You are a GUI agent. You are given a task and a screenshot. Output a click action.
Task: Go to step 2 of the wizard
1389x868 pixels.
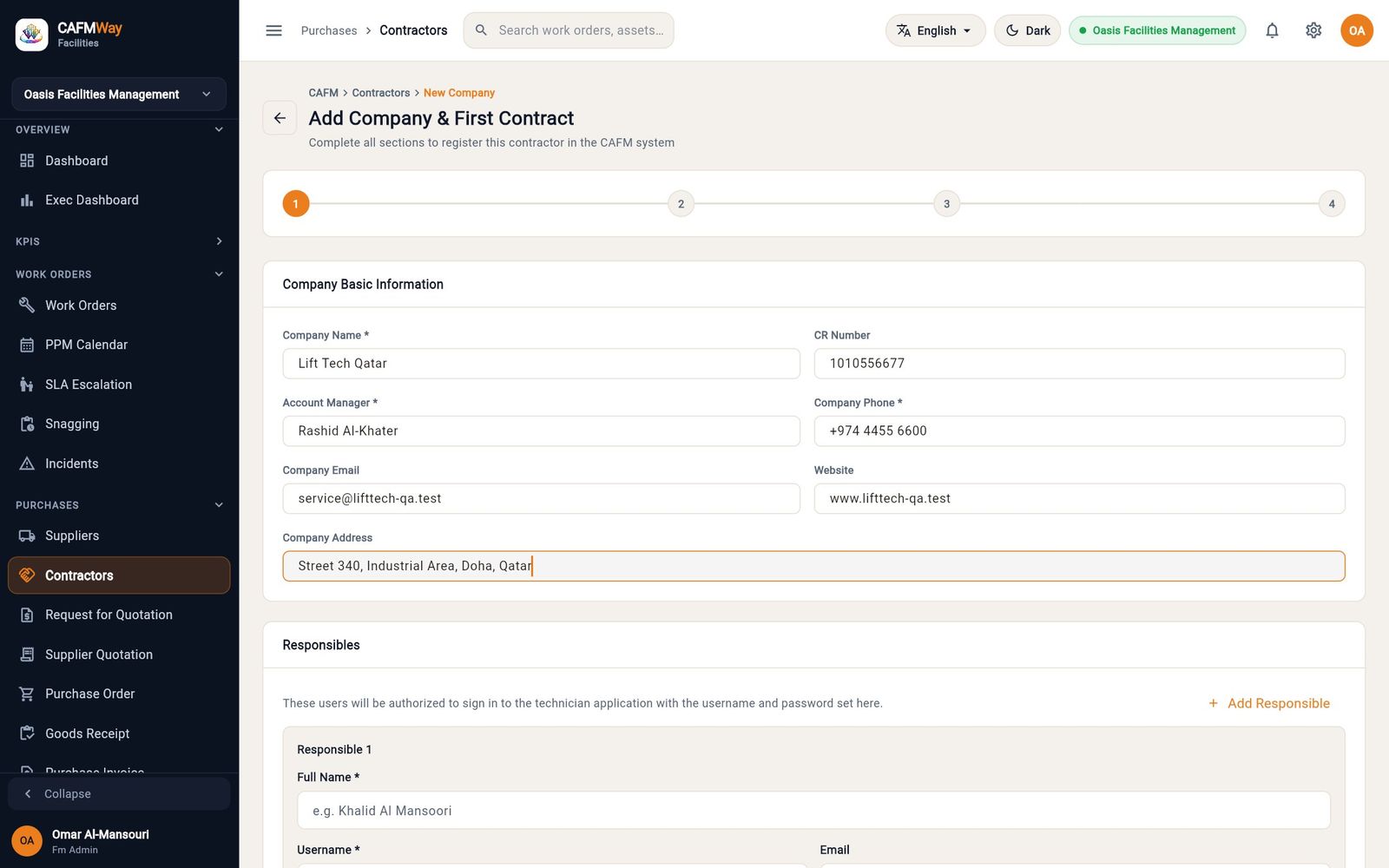[x=681, y=204]
